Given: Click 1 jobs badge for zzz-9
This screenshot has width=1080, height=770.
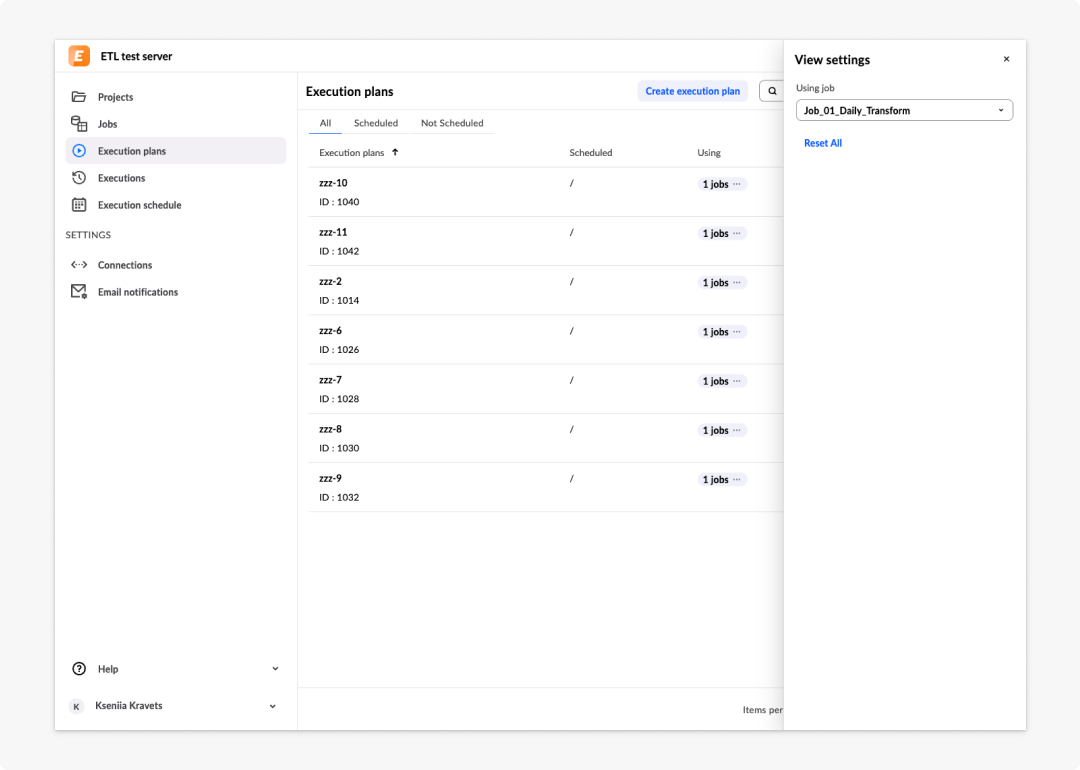Looking at the screenshot, I should coord(722,479).
